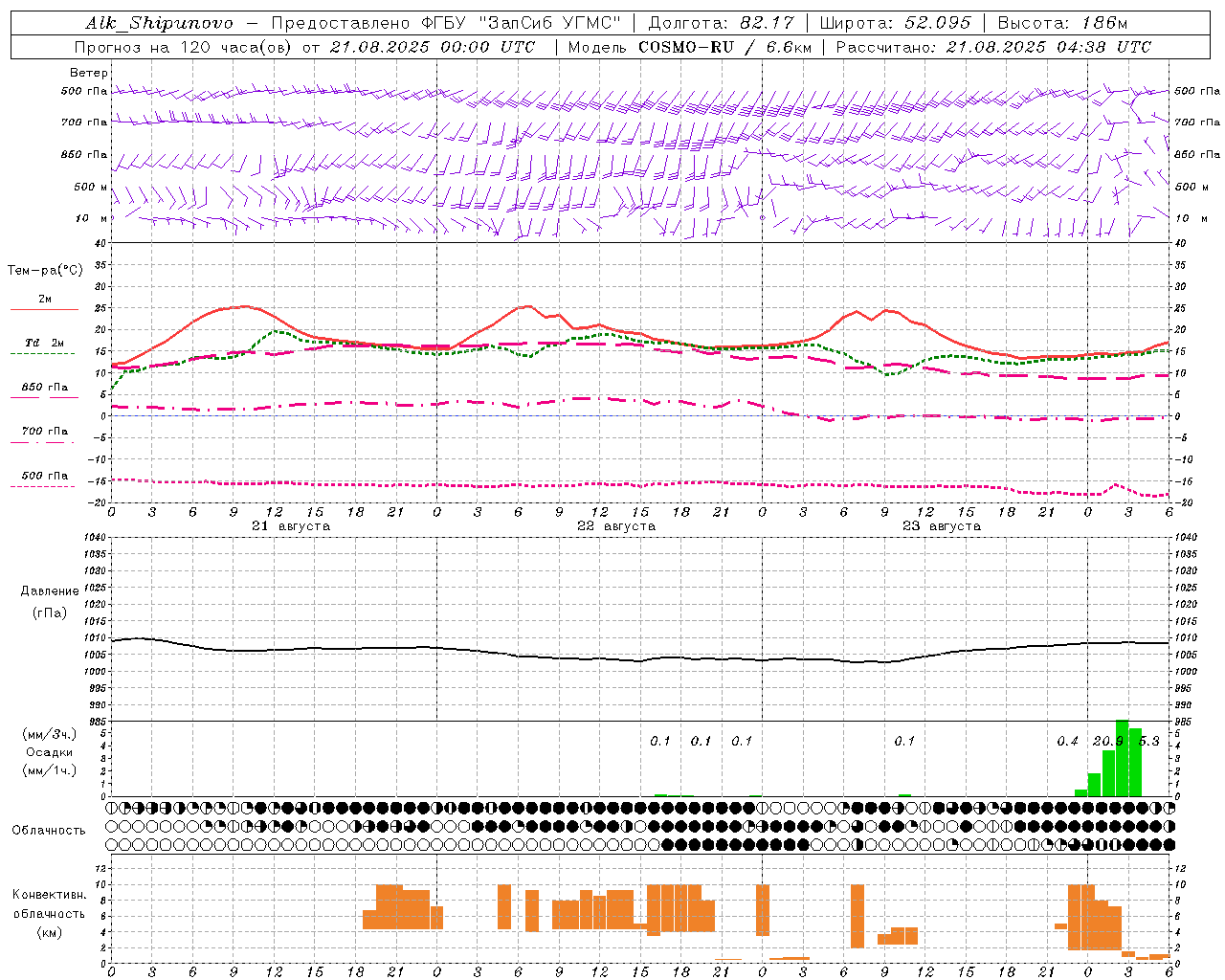The image size is (1225, 980).
Task: Click the 21 августа date label
Action: [291, 526]
